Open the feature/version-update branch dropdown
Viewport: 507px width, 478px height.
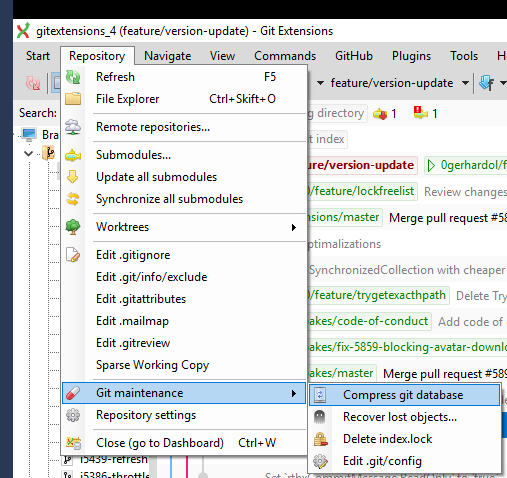465,83
